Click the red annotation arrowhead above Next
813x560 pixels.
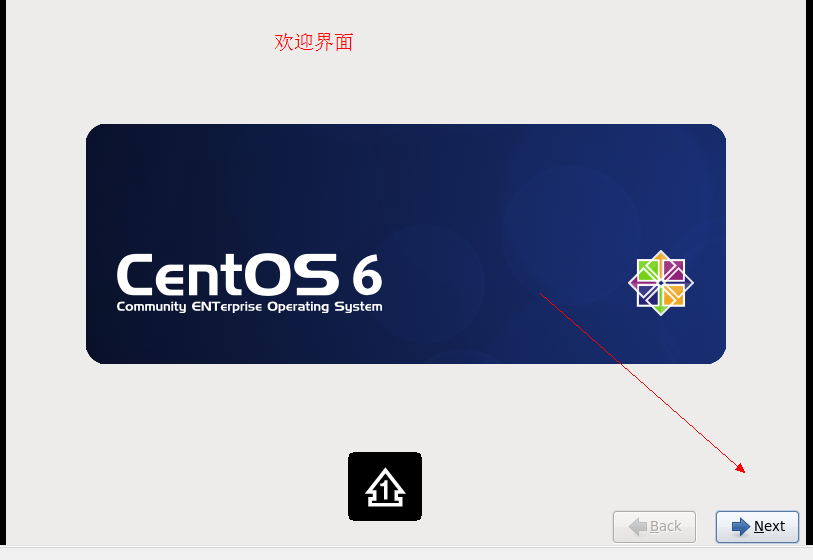(741, 468)
